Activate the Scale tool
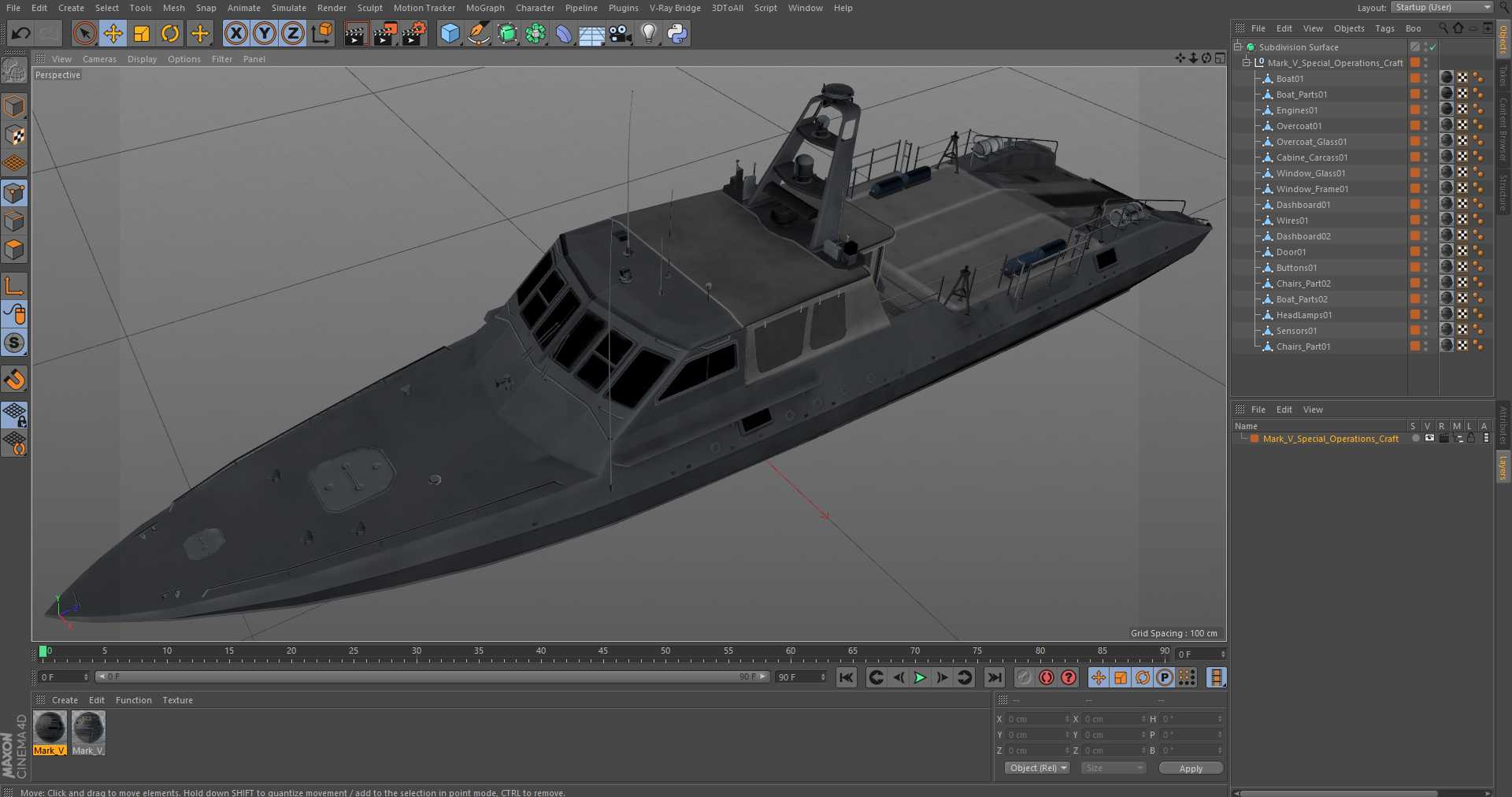 click(142, 33)
